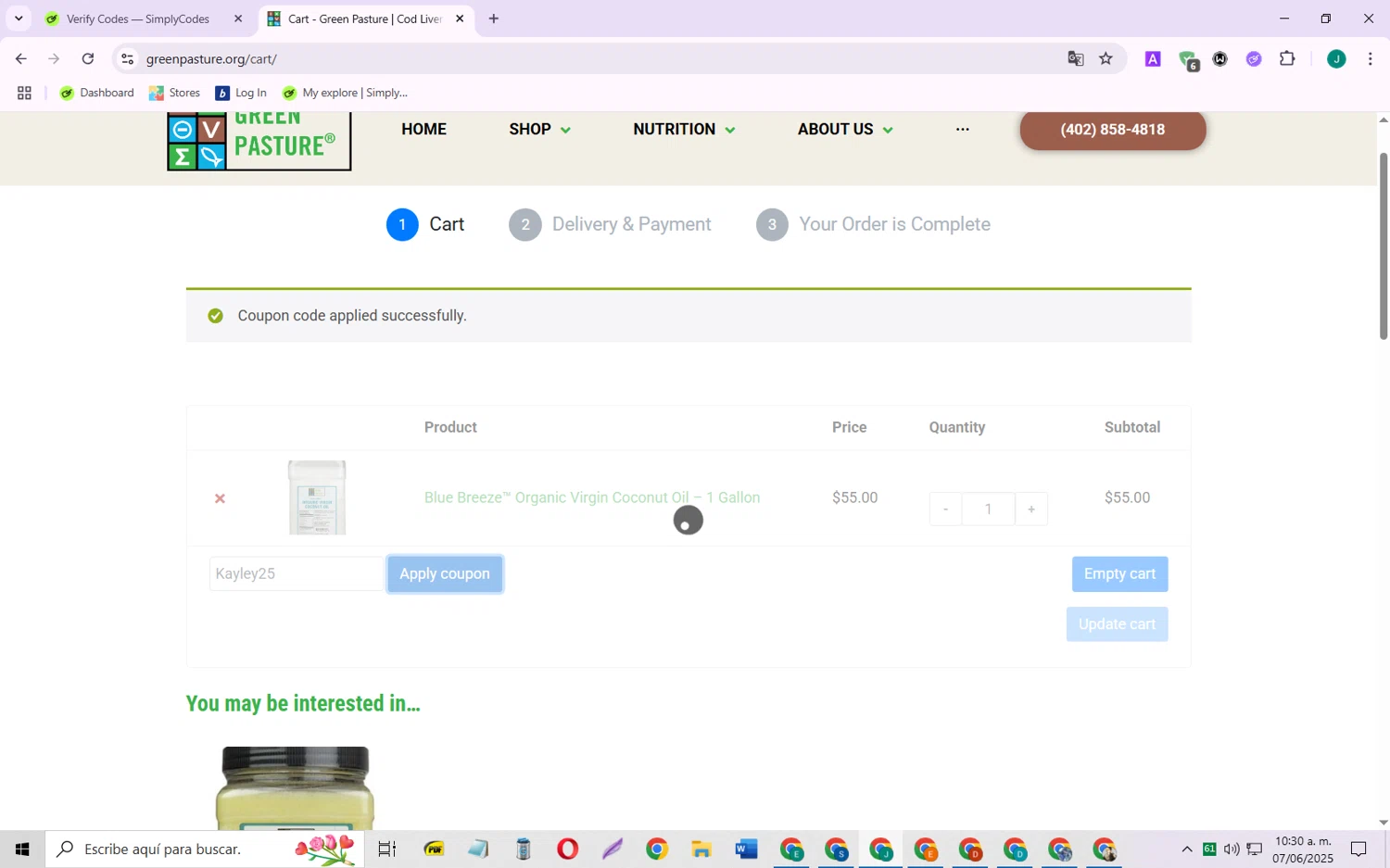Open the tab search dropdown arrow
The image size is (1390, 868).
coord(19,19)
